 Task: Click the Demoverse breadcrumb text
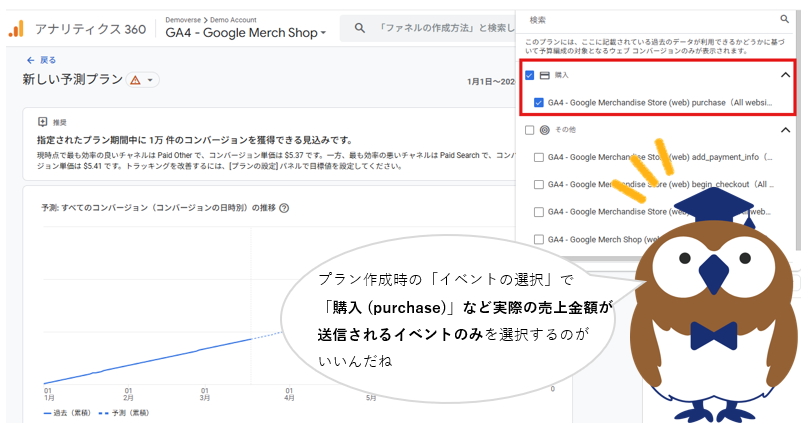183,20
